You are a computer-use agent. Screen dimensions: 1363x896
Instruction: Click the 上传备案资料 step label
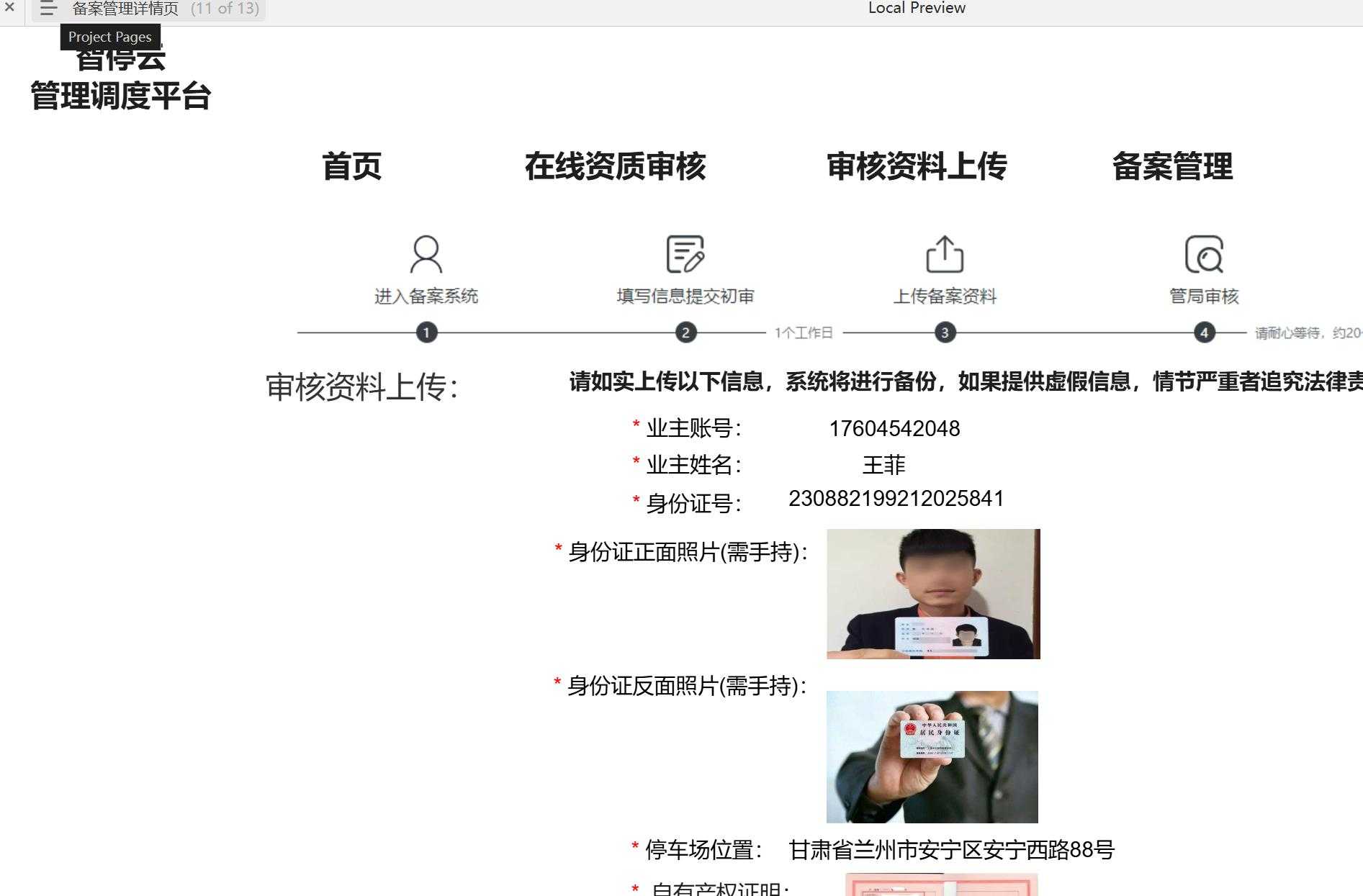click(945, 296)
